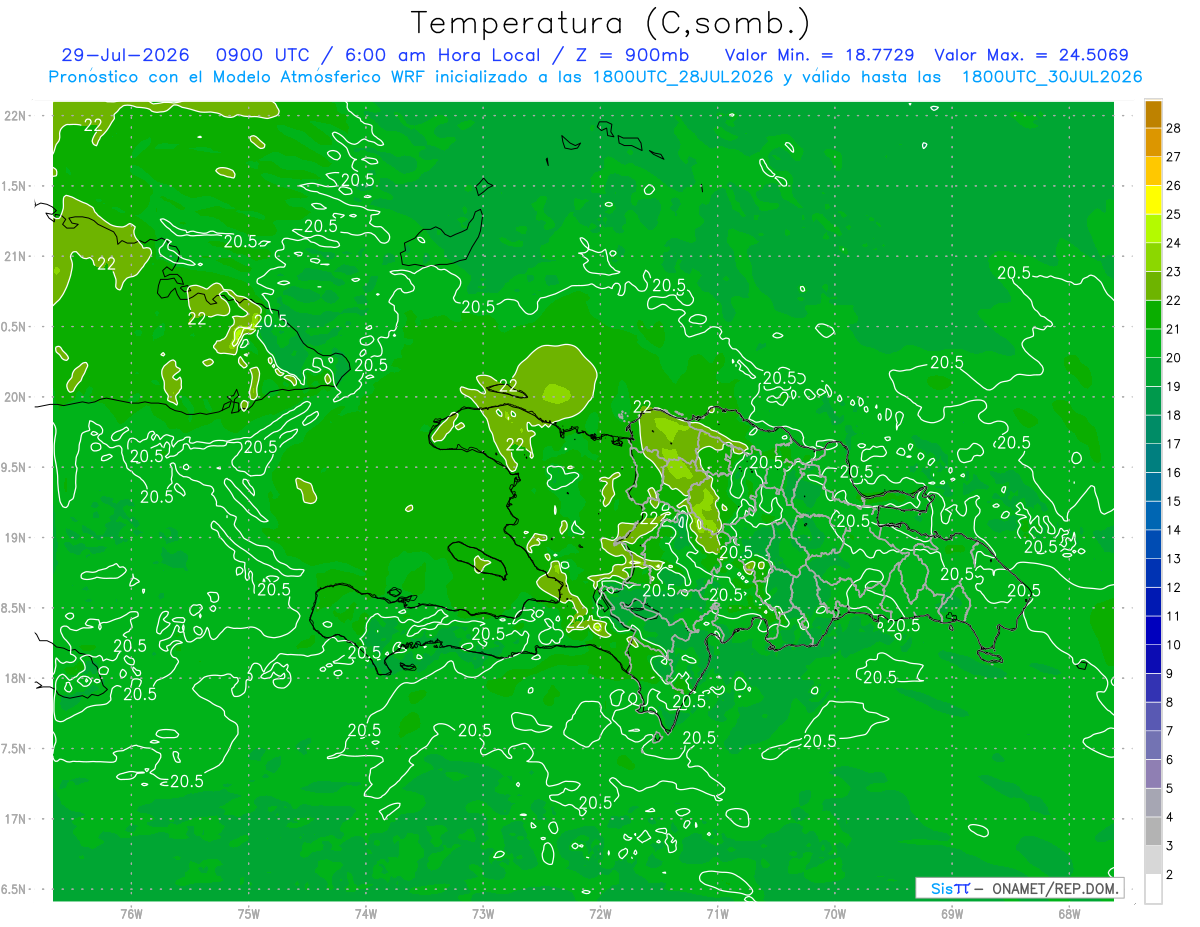The width and height of the screenshot is (1200, 927).
Task: Click the '20N' latitude axis label
Action: (x=17, y=397)
